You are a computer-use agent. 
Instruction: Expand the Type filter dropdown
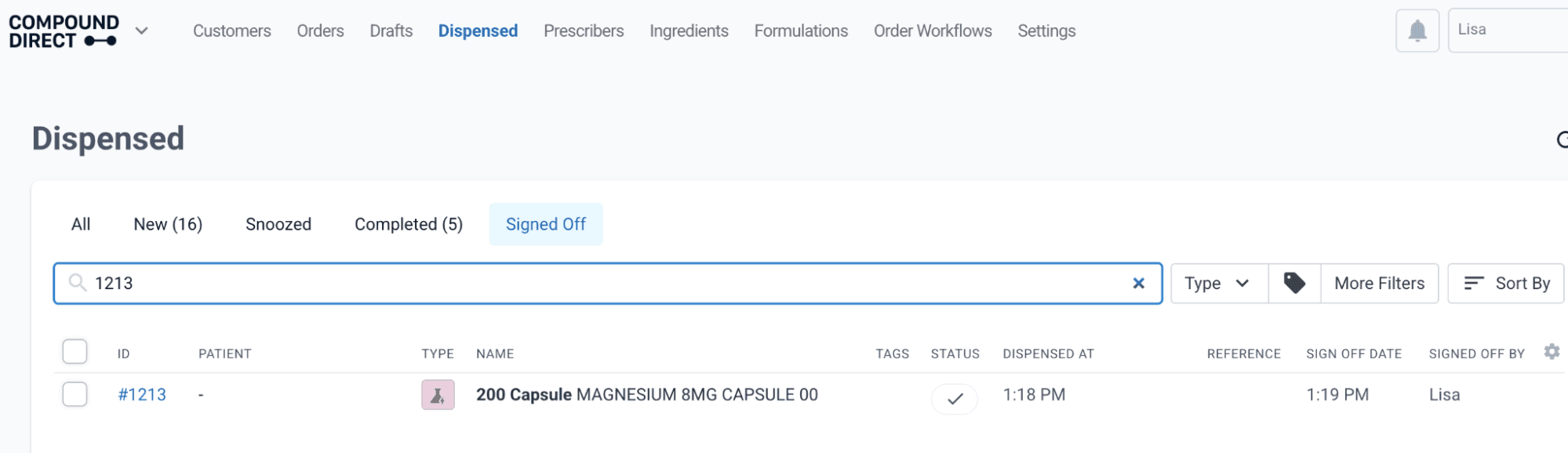point(1219,283)
